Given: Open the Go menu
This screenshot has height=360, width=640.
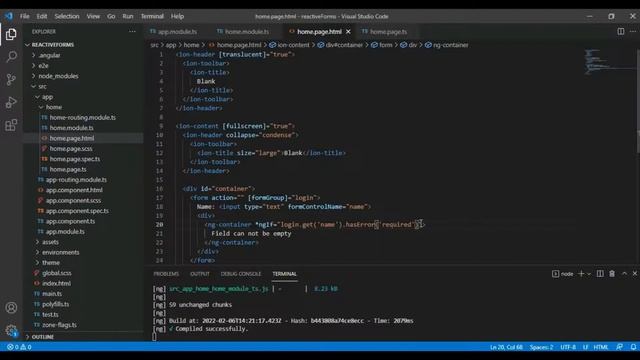Looking at the screenshot, I should (x=111, y=16).
